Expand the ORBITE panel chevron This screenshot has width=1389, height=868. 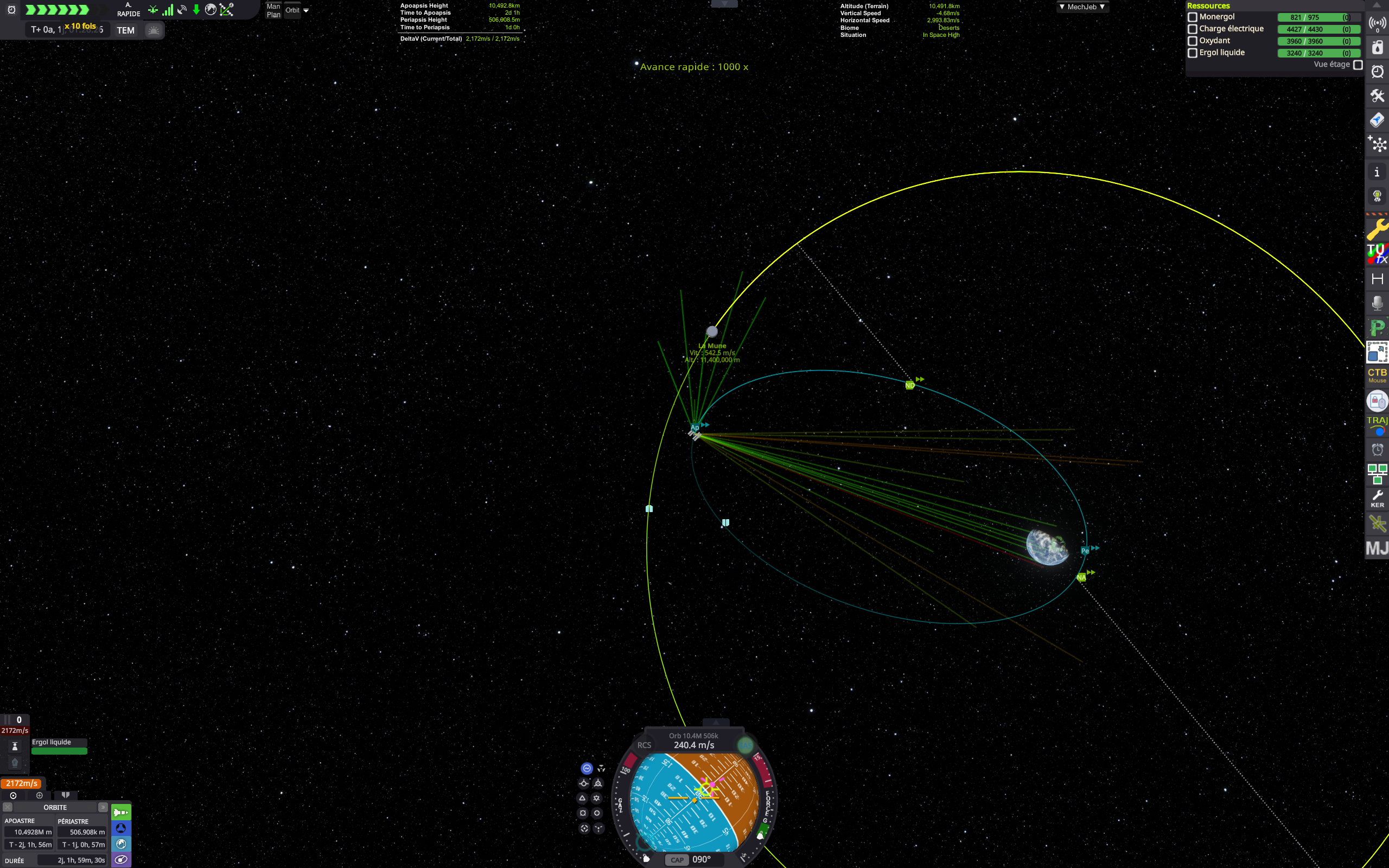(102, 807)
